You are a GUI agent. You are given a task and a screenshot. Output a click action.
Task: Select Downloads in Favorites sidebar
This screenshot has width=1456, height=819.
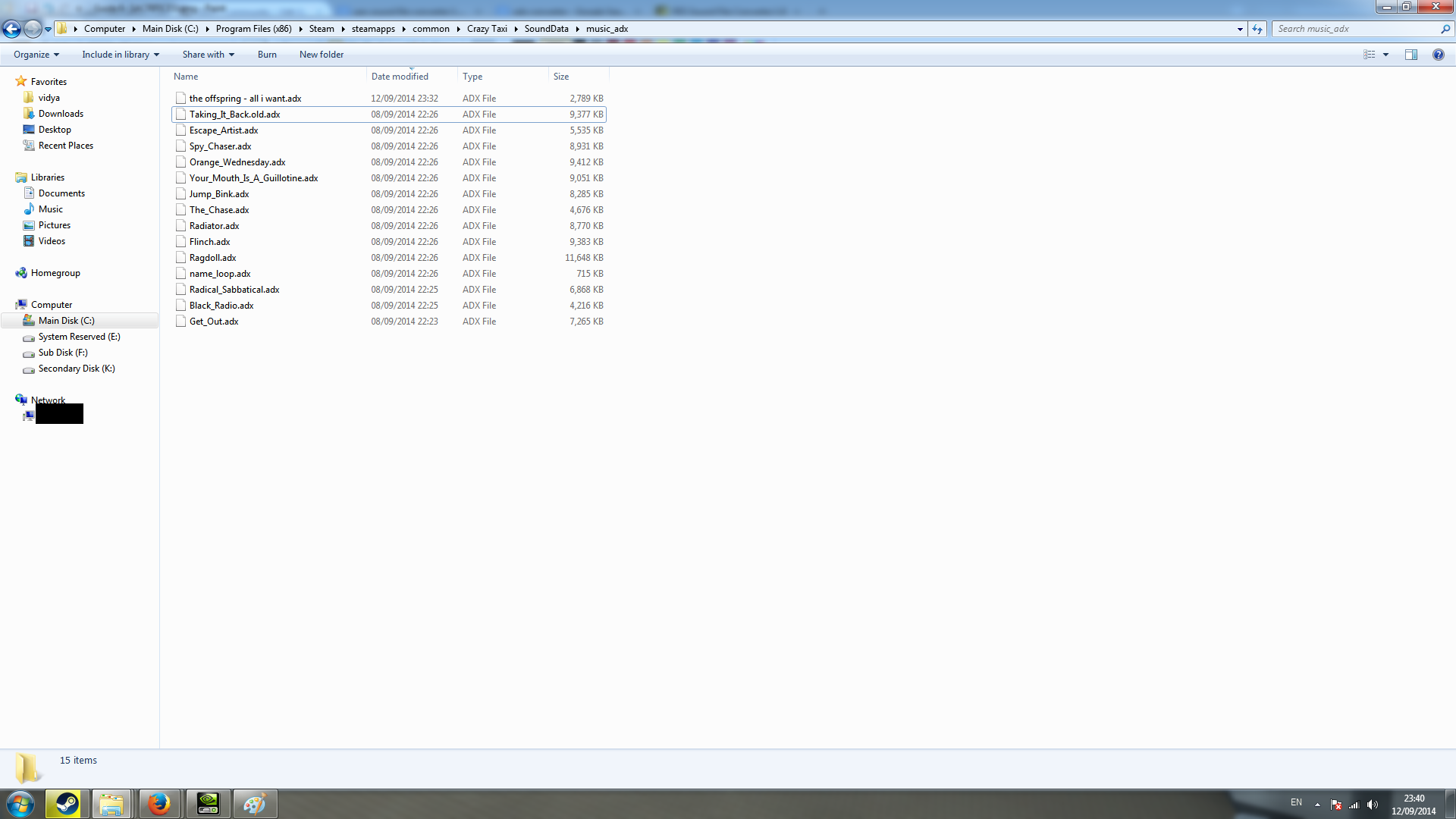pos(61,114)
